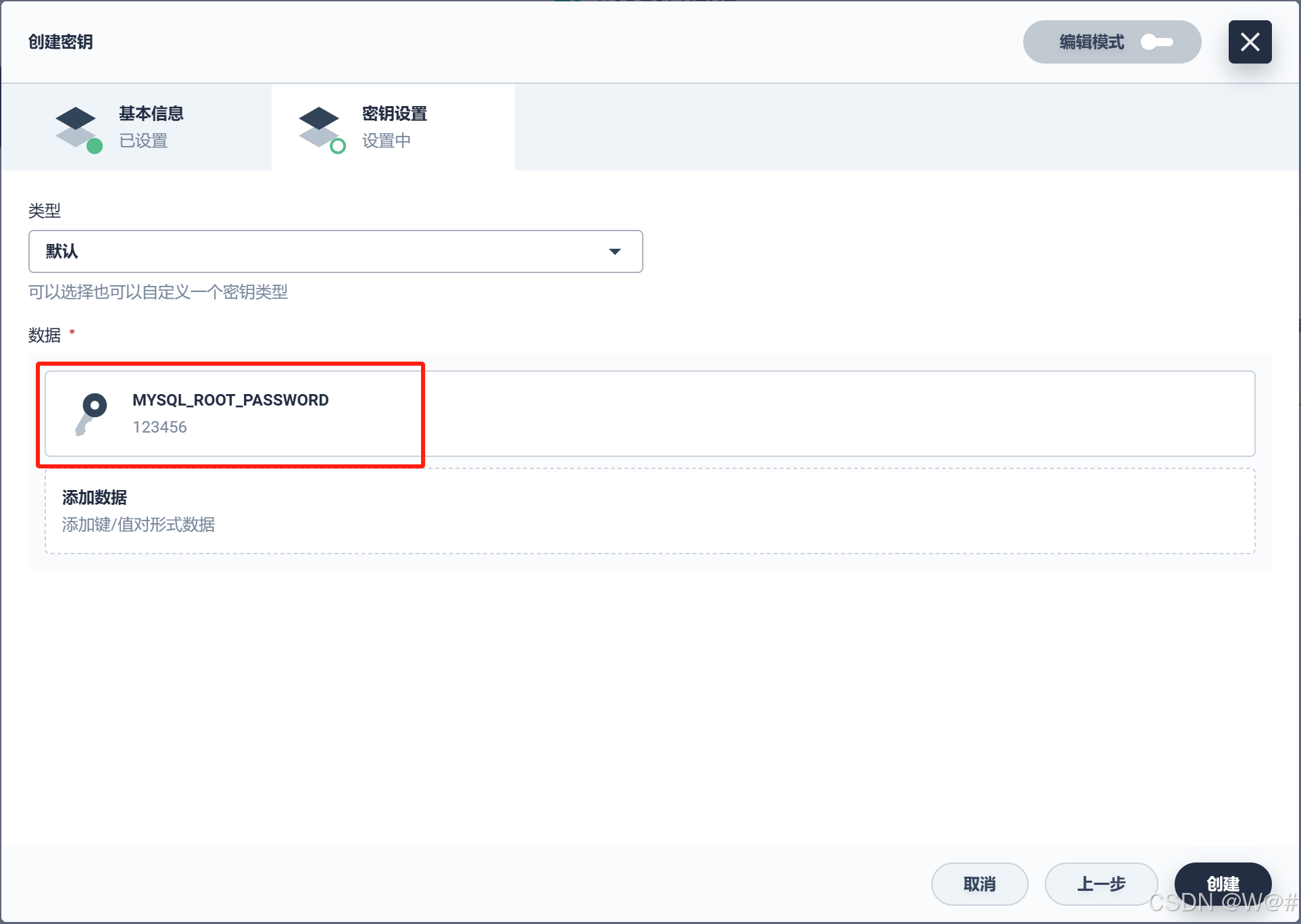
Task: Go back with the 上一步 button
Action: pos(1101,883)
